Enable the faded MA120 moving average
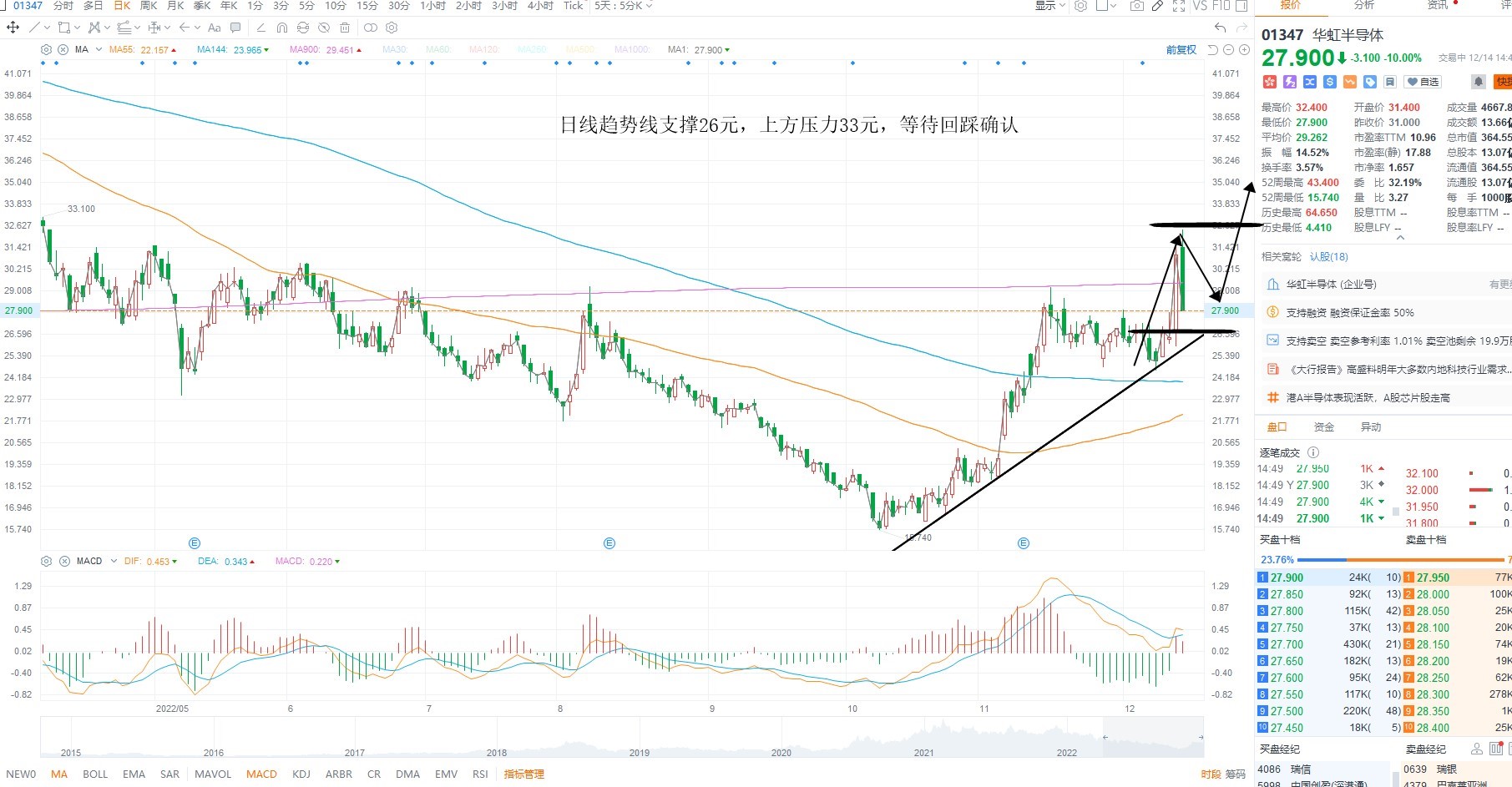The height and width of the screenshot is (787, 1512). [x=484, y=50]
